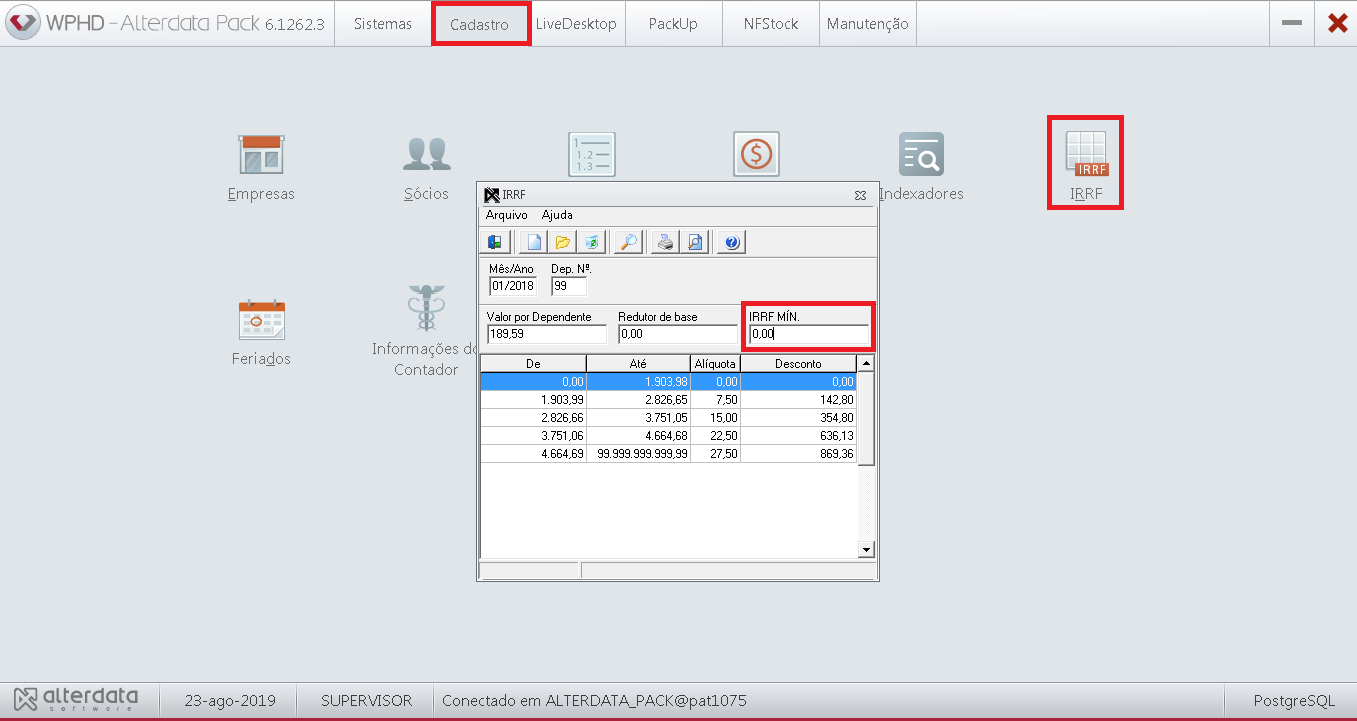Click the Desconto cell 869,36

[x=798, y=453]
